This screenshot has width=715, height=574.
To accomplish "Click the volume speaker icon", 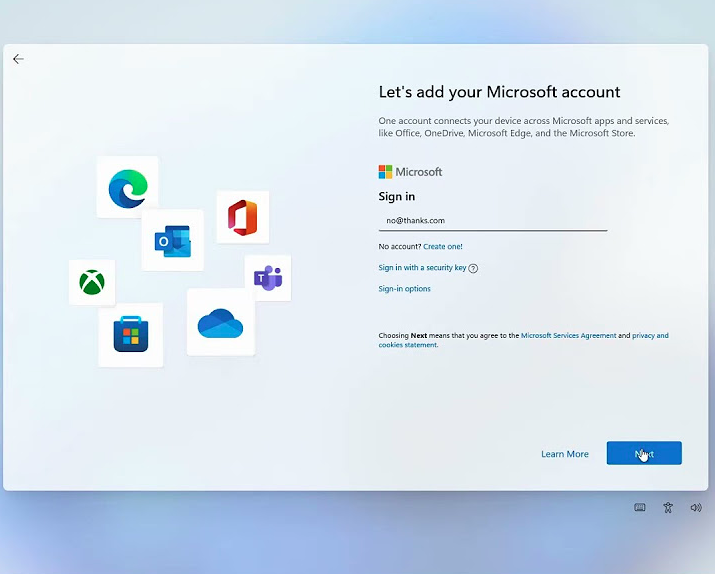I will (x=696, y=507).
